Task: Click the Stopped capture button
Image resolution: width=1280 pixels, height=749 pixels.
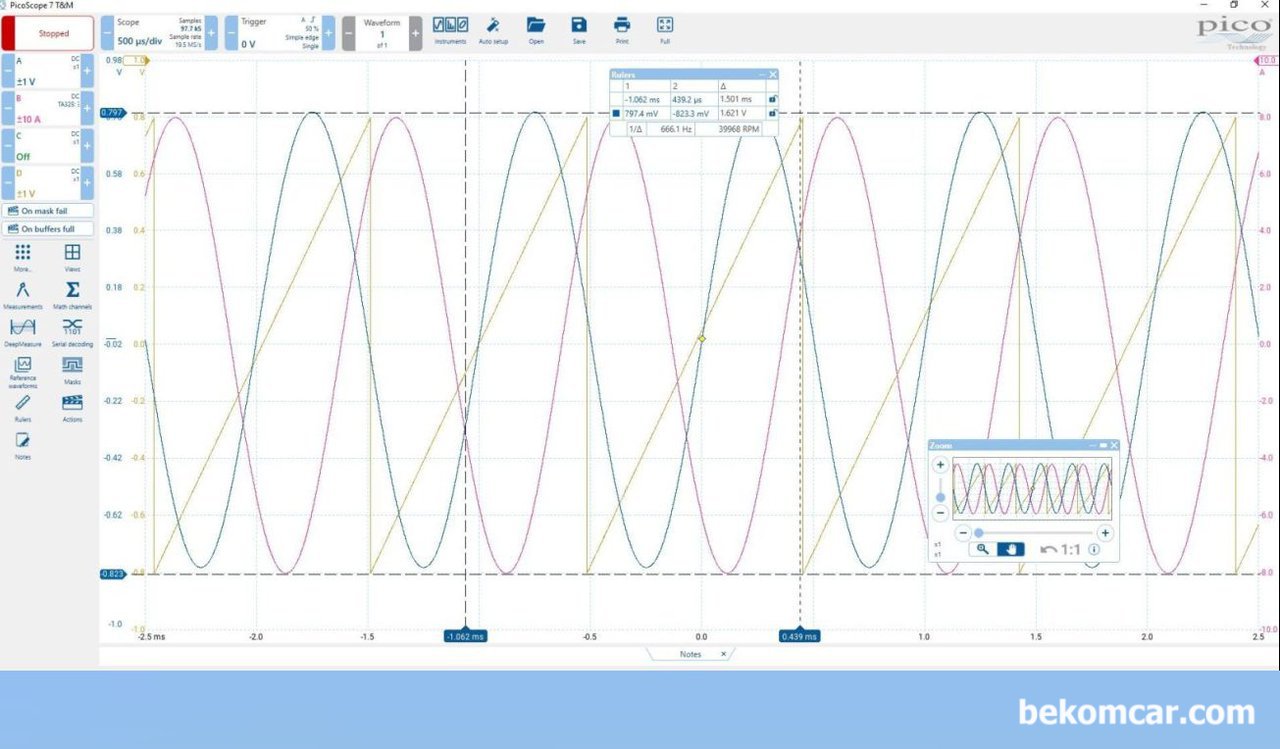Action: [48, 33]
